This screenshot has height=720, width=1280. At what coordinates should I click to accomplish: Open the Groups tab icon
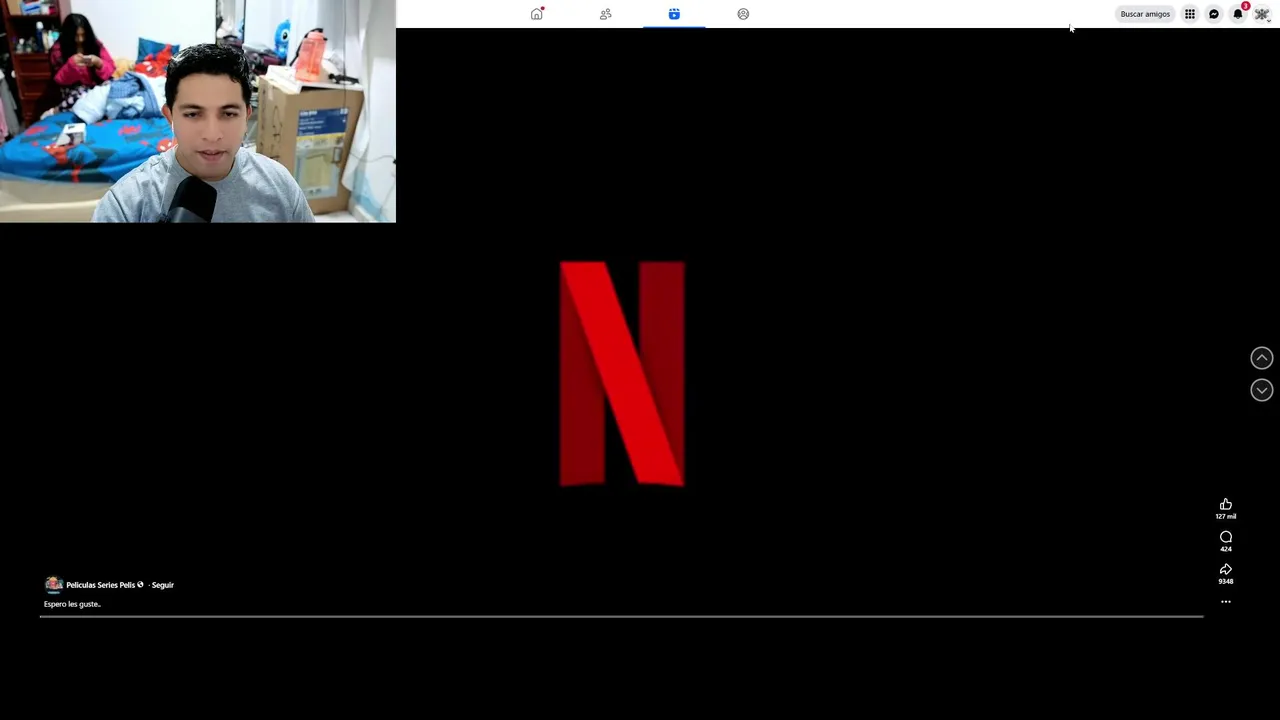pos(743,14)
